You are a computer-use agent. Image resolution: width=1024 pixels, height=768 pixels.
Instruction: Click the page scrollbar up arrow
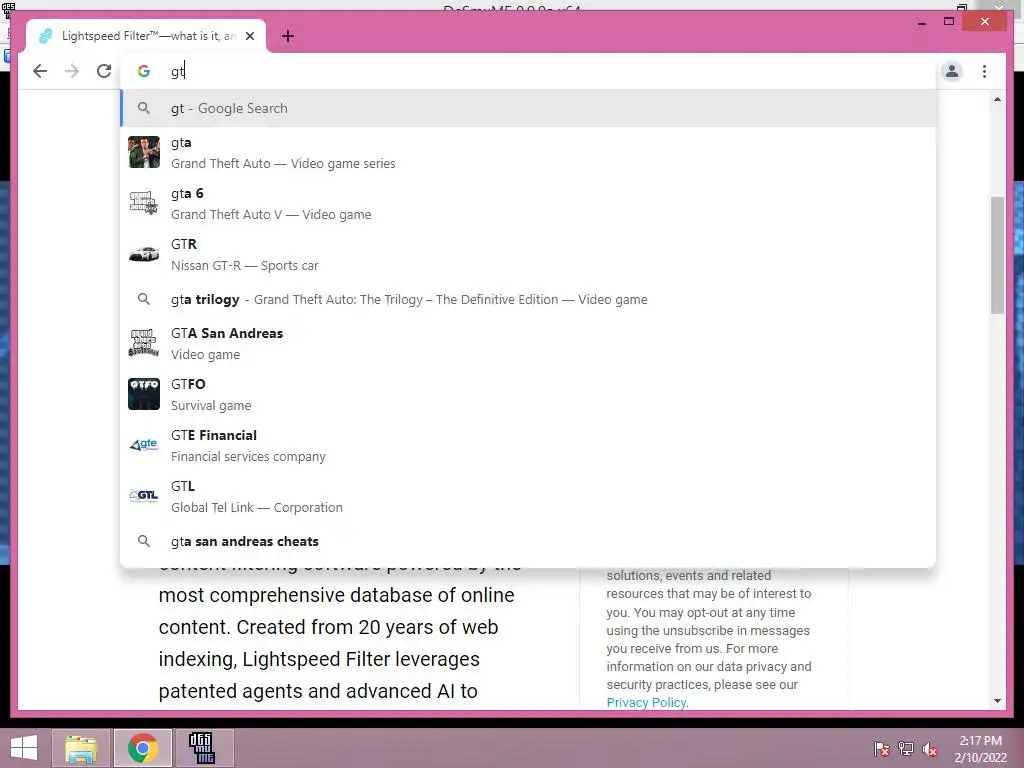[x=997, y=99]
